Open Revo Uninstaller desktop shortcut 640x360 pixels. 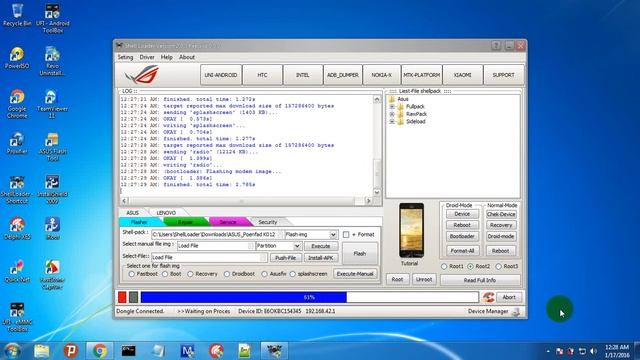53,61
